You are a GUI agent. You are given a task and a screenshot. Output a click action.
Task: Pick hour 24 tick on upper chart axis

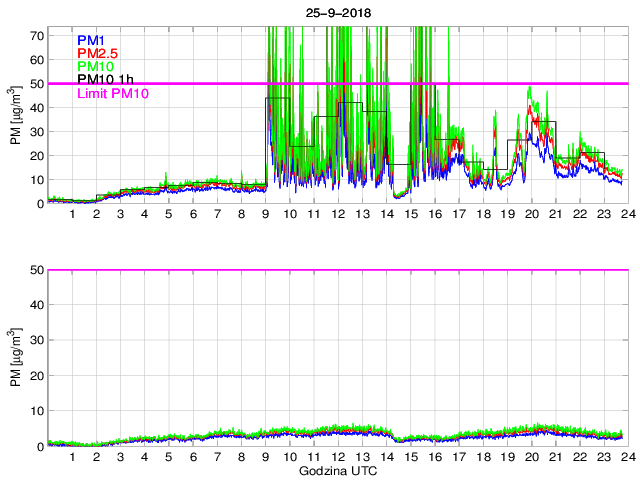[x=627, y=215]
